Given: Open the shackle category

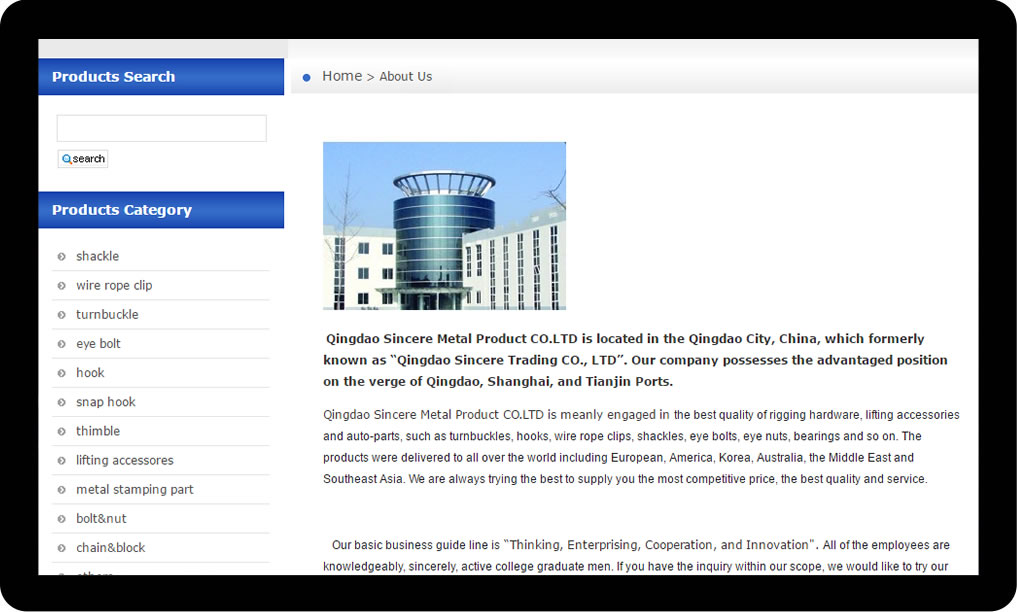Looking at the screenshot, I should tap(97, 256).
